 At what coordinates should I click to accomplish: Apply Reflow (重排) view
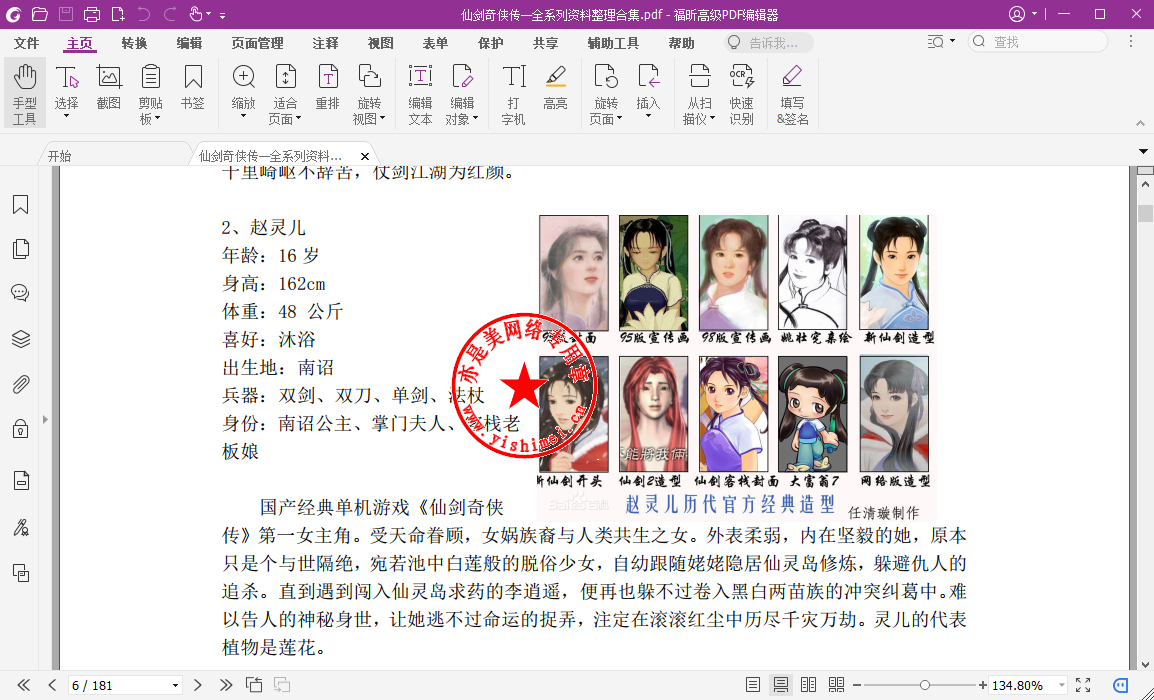coord(328,88)
